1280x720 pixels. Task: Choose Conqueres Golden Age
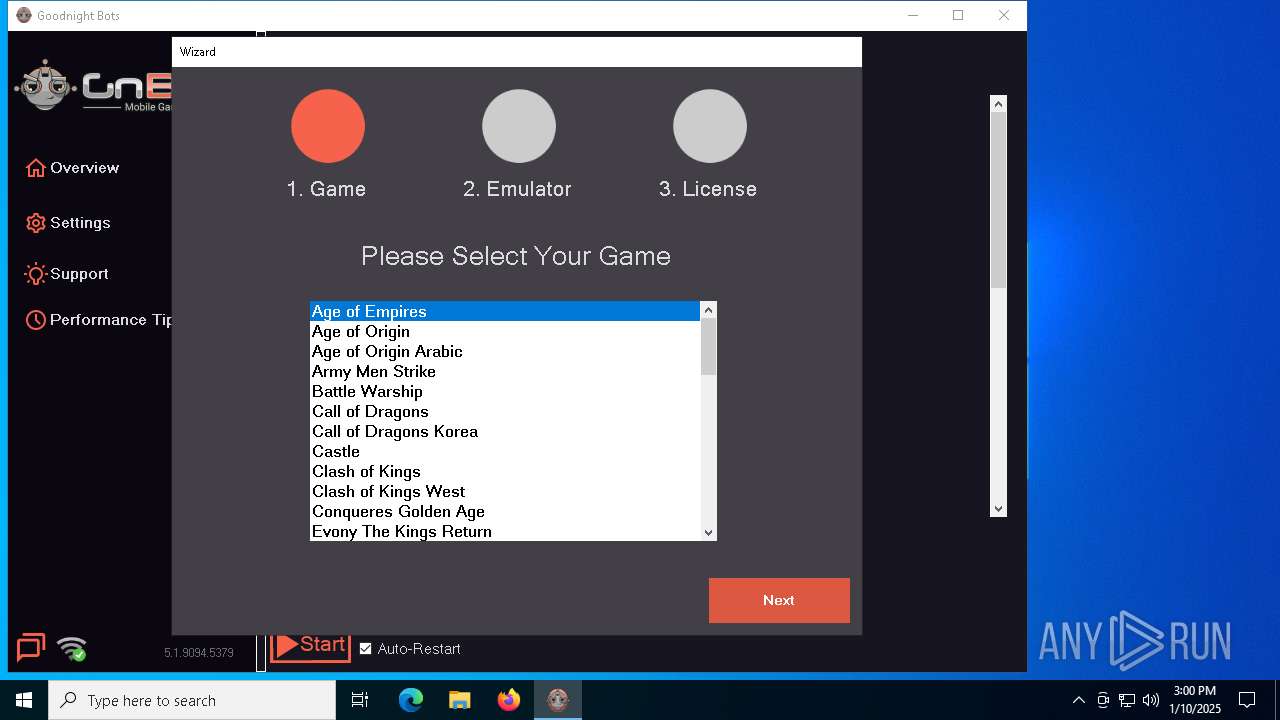coord(505,511)
